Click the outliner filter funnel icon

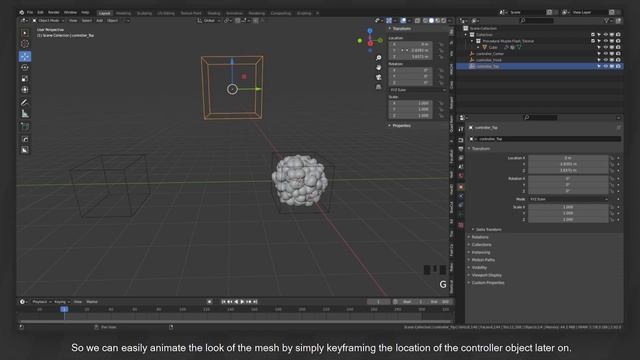pos(607,20)
